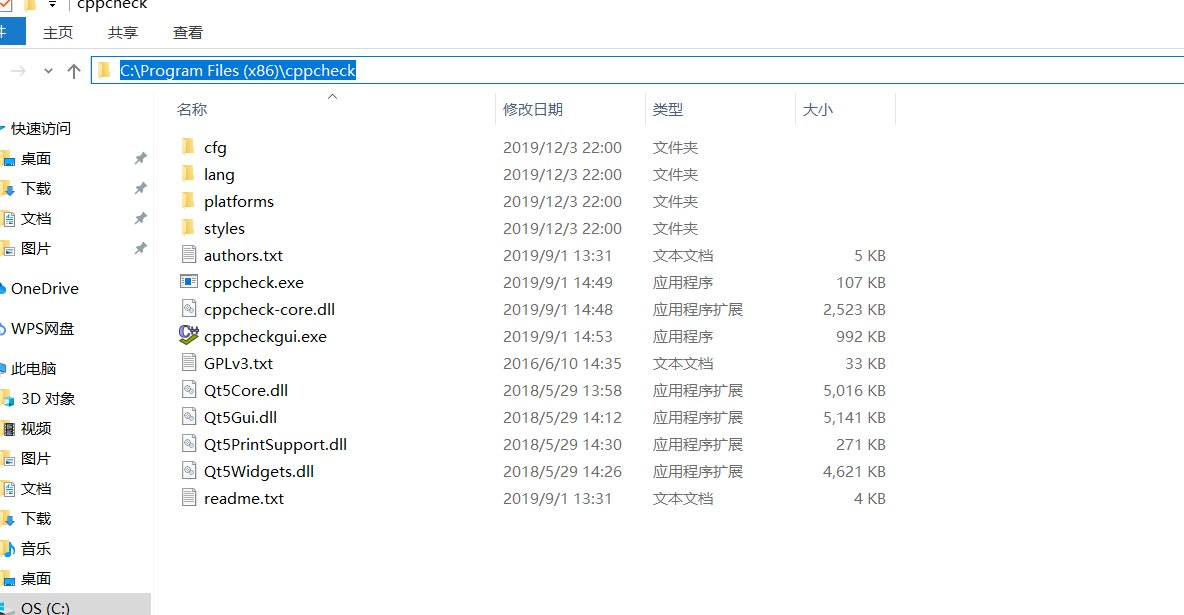Select WPS网盘 in navigation pane
1184x615 pixels.
42,329
